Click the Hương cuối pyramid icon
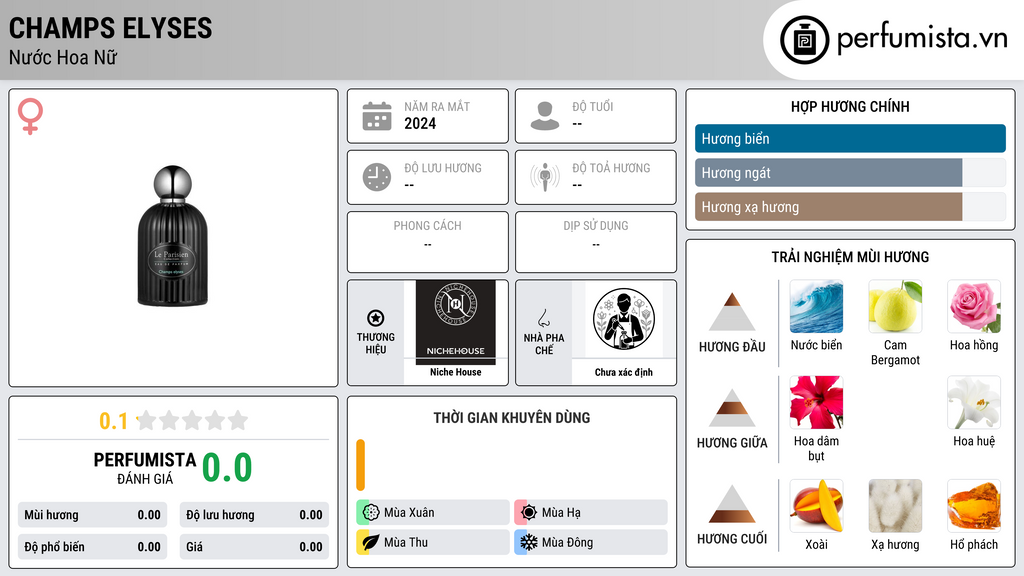 click(x=732, y=504)
